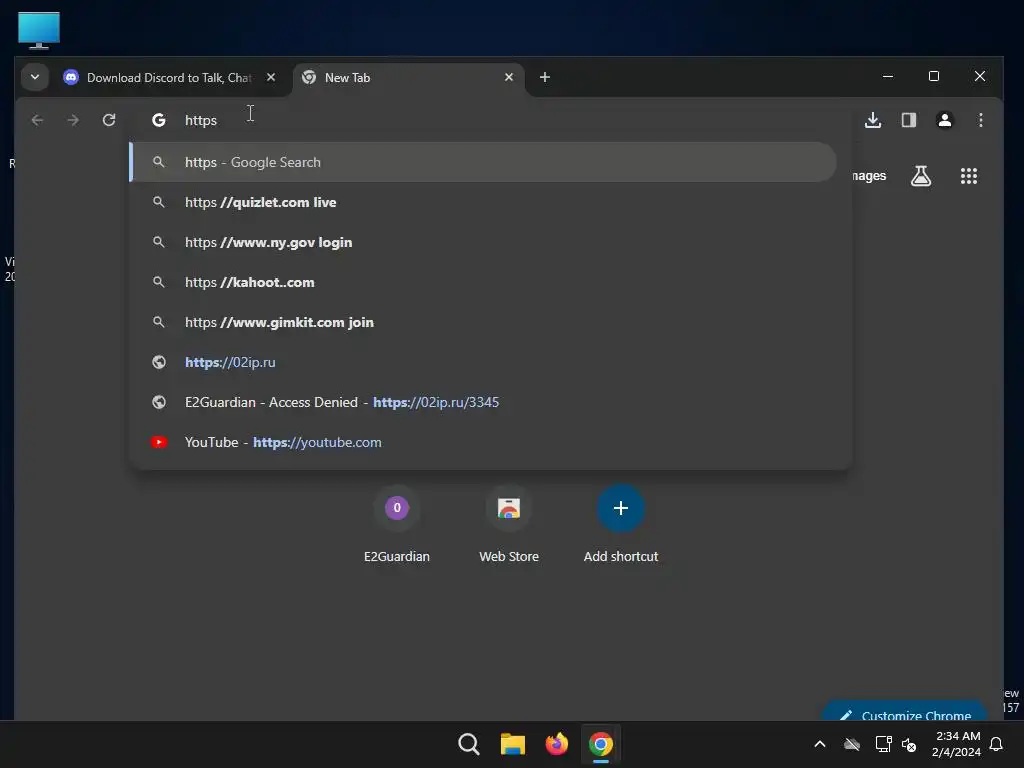Open the E2Guardian shortcut tile

396,526
